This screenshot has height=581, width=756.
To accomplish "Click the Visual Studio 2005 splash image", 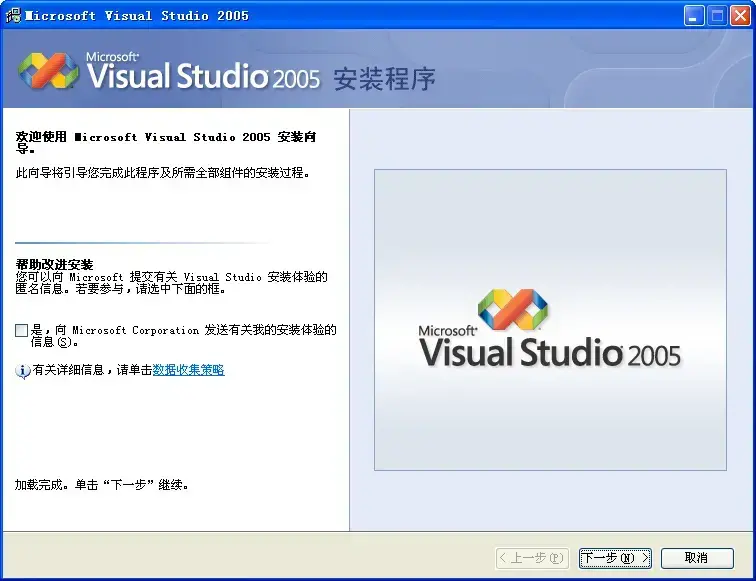I will (x=550, y=320).
